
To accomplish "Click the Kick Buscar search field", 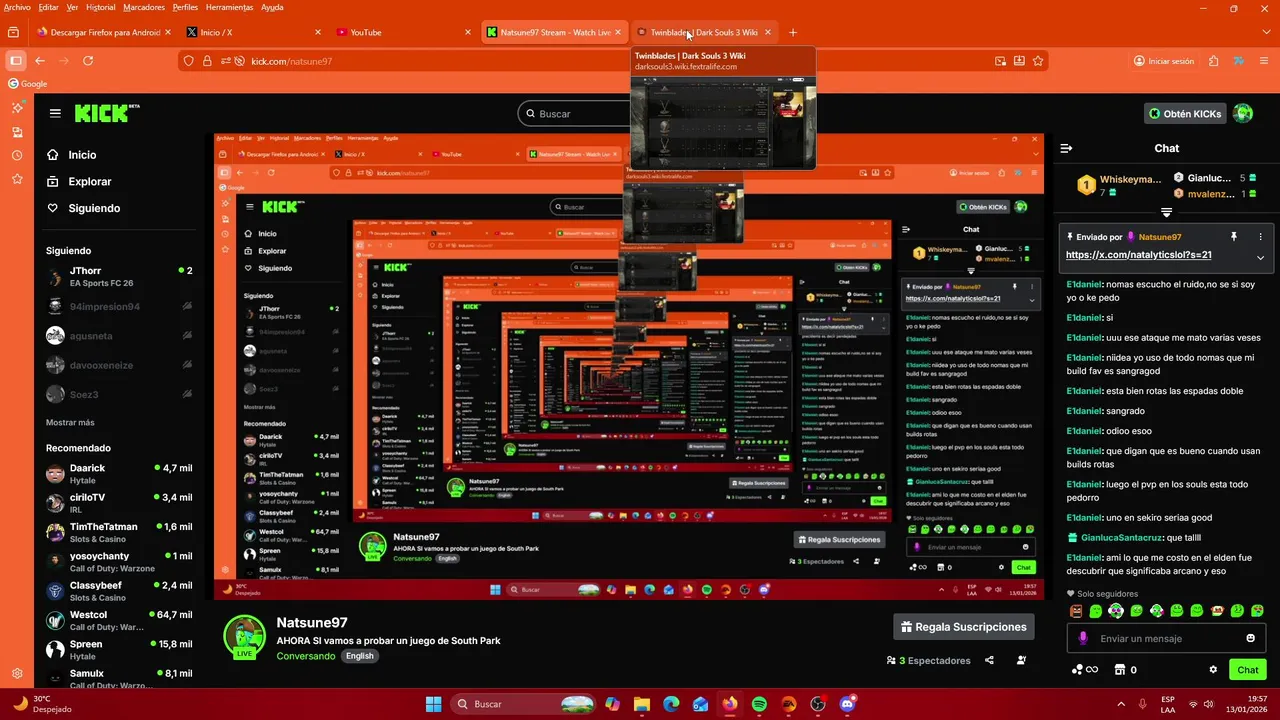I will coord(575,114).
